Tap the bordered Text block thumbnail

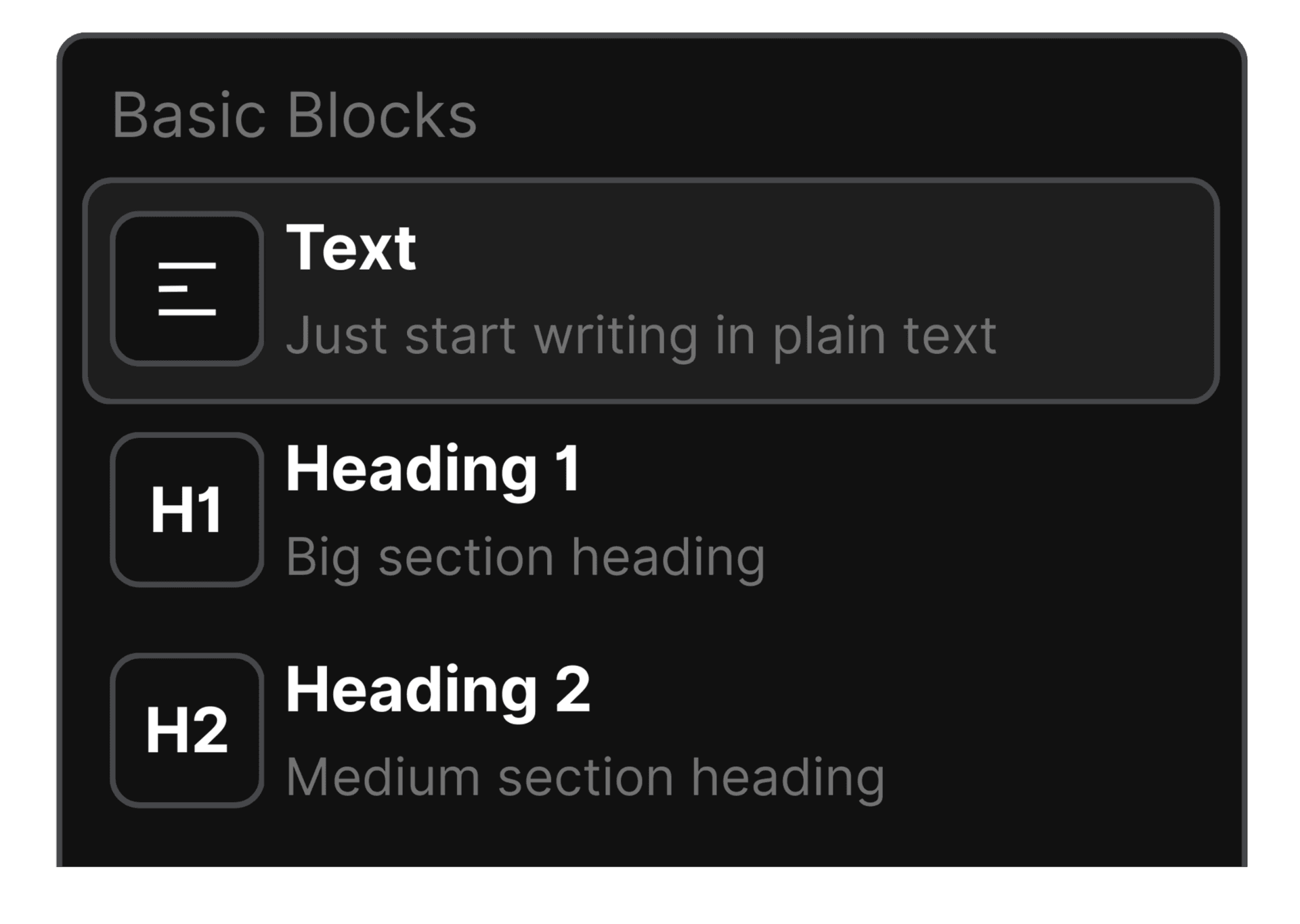tap(188, 288)
